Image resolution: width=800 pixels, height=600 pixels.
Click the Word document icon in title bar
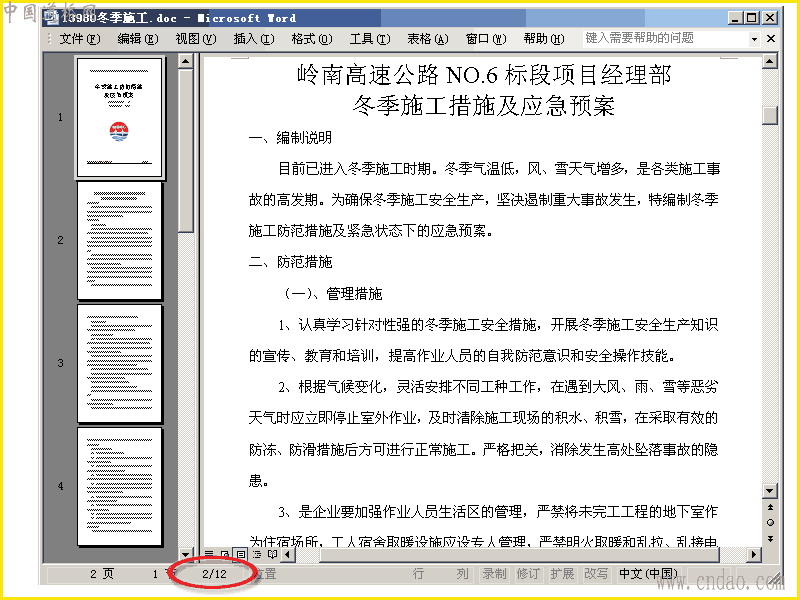(x=52, y=18)
